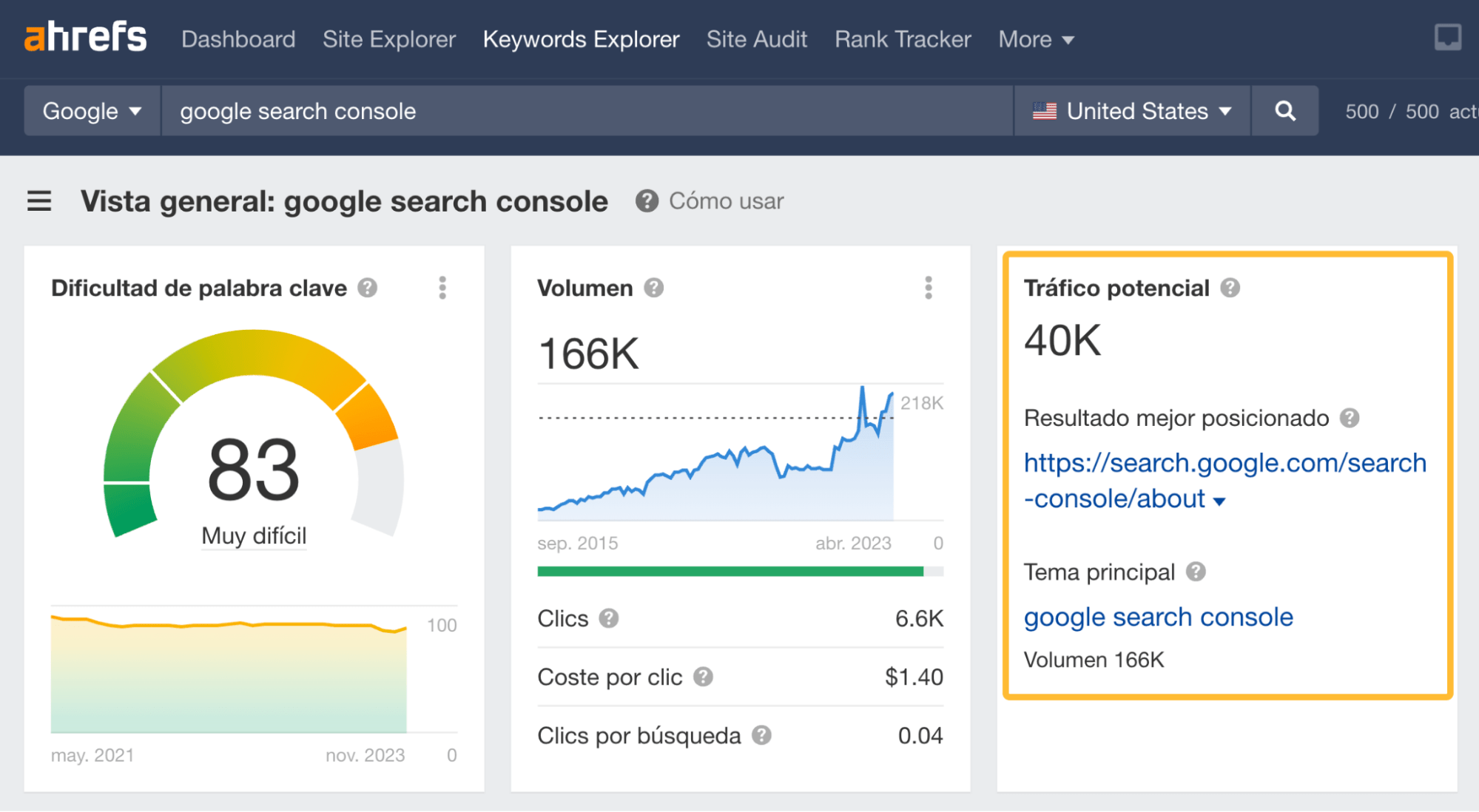Expand the More navigation menu
Image resolution: width=1479 pixels, height=812 pixels.
(1036, 39)
